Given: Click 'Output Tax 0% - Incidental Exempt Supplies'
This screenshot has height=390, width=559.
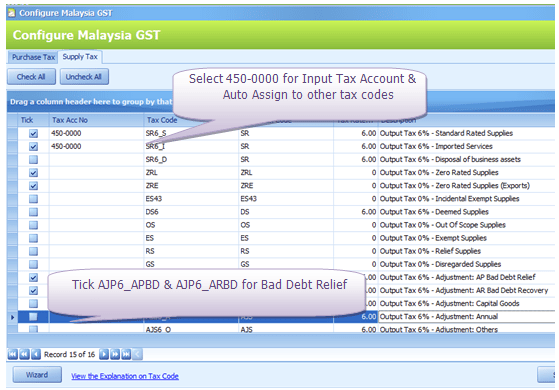Looking at the screenshot, I should click(x=450, y=199).
